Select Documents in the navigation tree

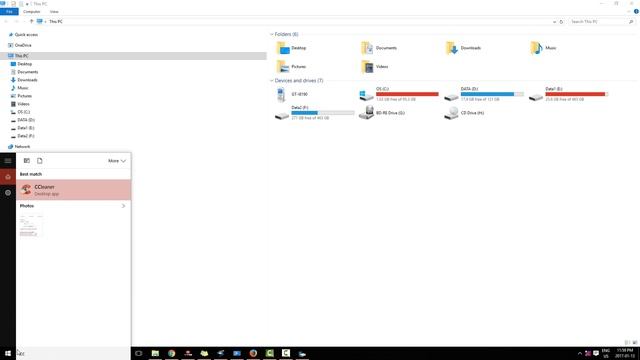coord(27,72)
